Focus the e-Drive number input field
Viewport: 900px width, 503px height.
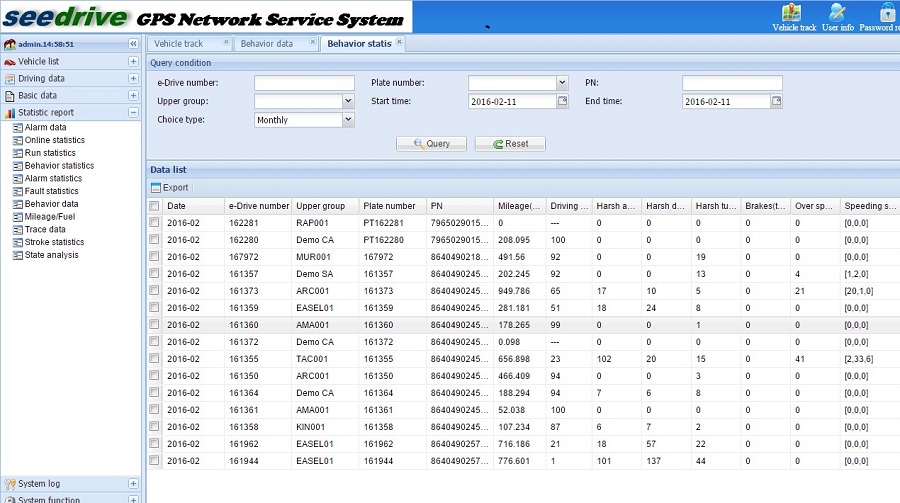click(x=304, y=83)
